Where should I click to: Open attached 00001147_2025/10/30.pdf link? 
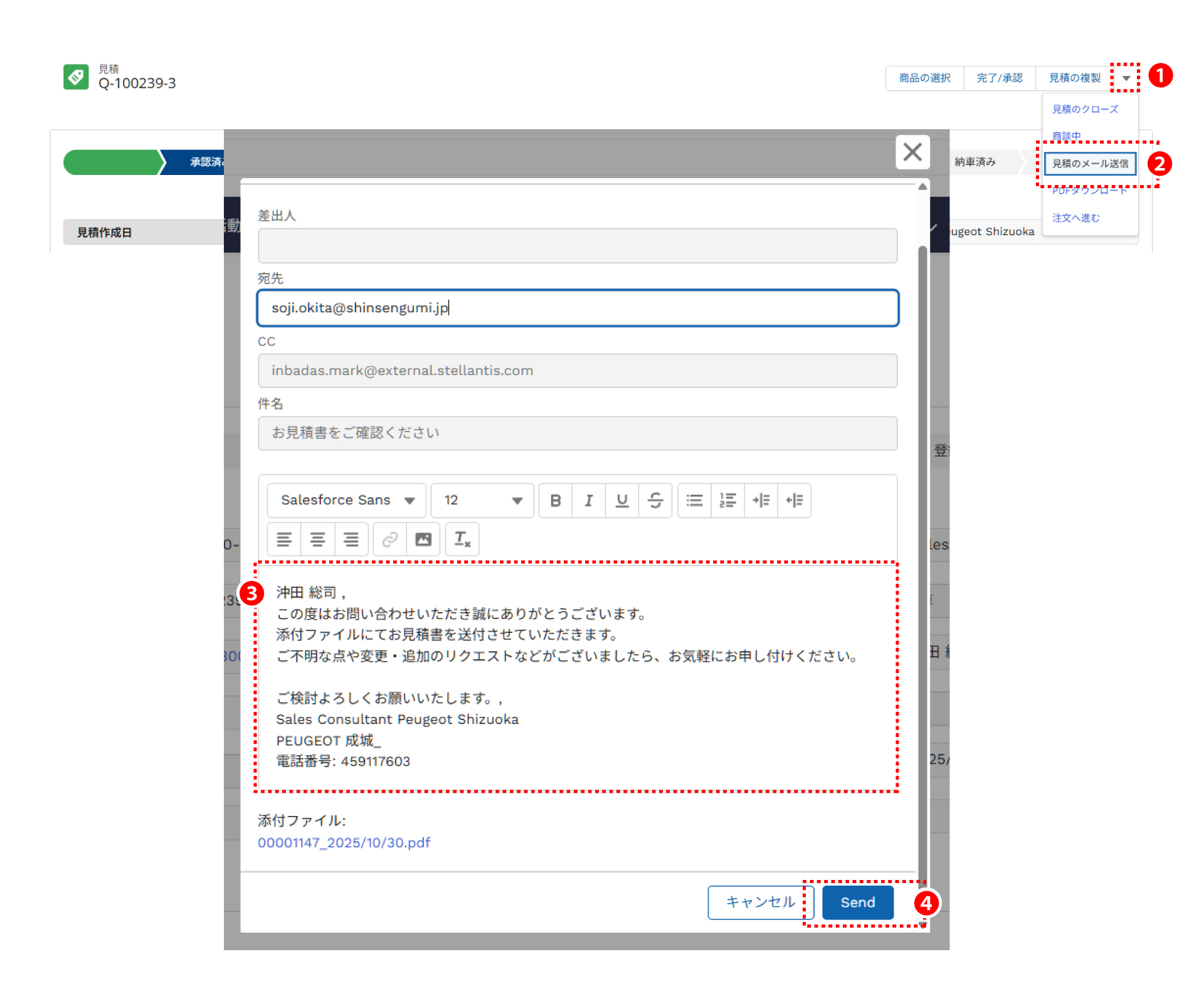point(344,842)
